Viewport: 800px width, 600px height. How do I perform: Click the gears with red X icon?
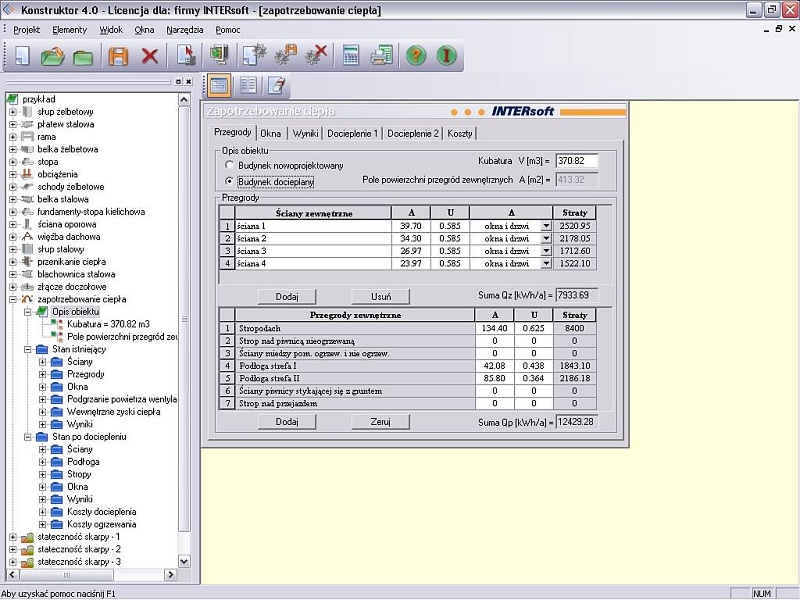click(x=316, y=55)
